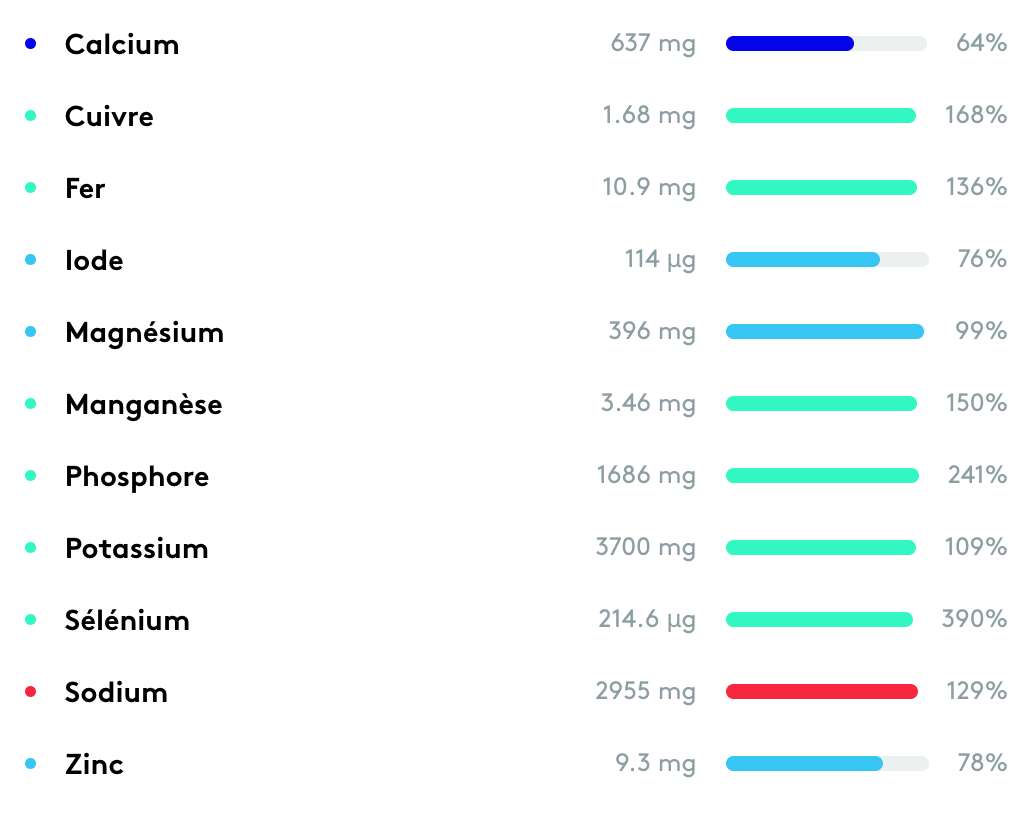Click the green dot next to Fer

coord(30,188)
